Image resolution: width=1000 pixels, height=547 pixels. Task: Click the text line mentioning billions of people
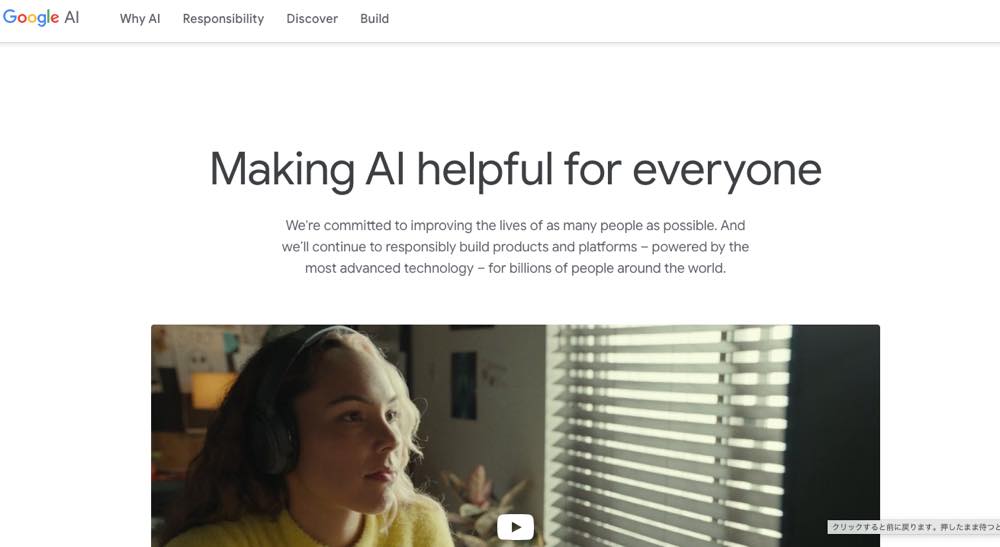pos(515,268)
